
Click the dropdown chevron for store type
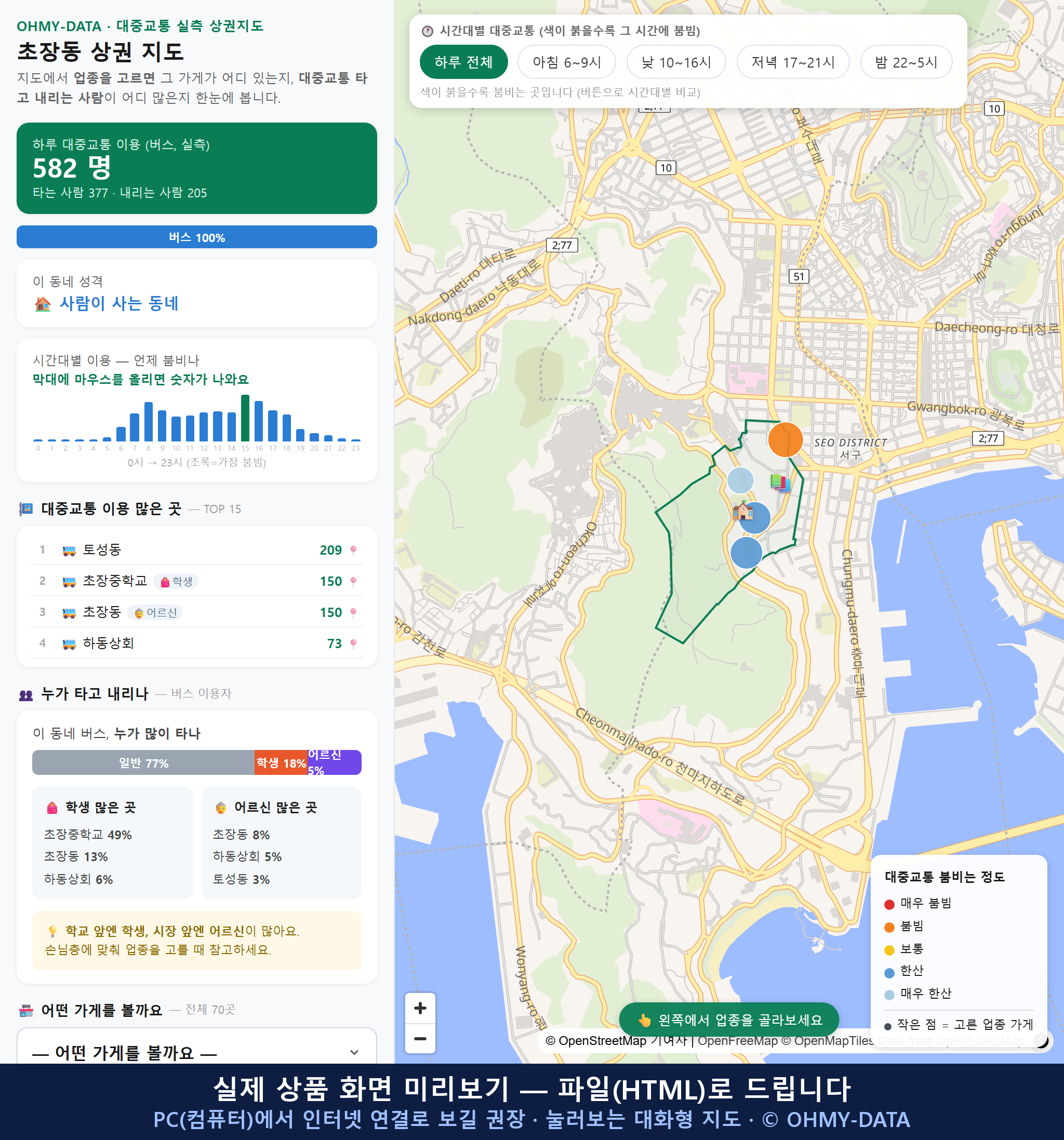click(x=354, y=1052)
